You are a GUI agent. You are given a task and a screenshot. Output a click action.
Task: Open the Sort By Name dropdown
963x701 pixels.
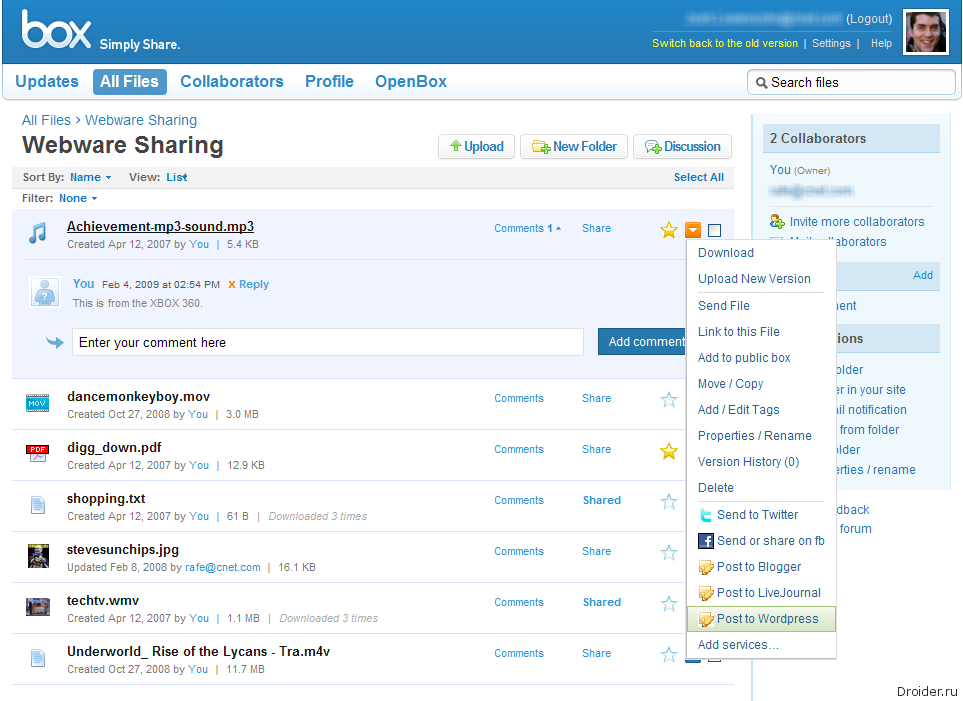[90, 177]
